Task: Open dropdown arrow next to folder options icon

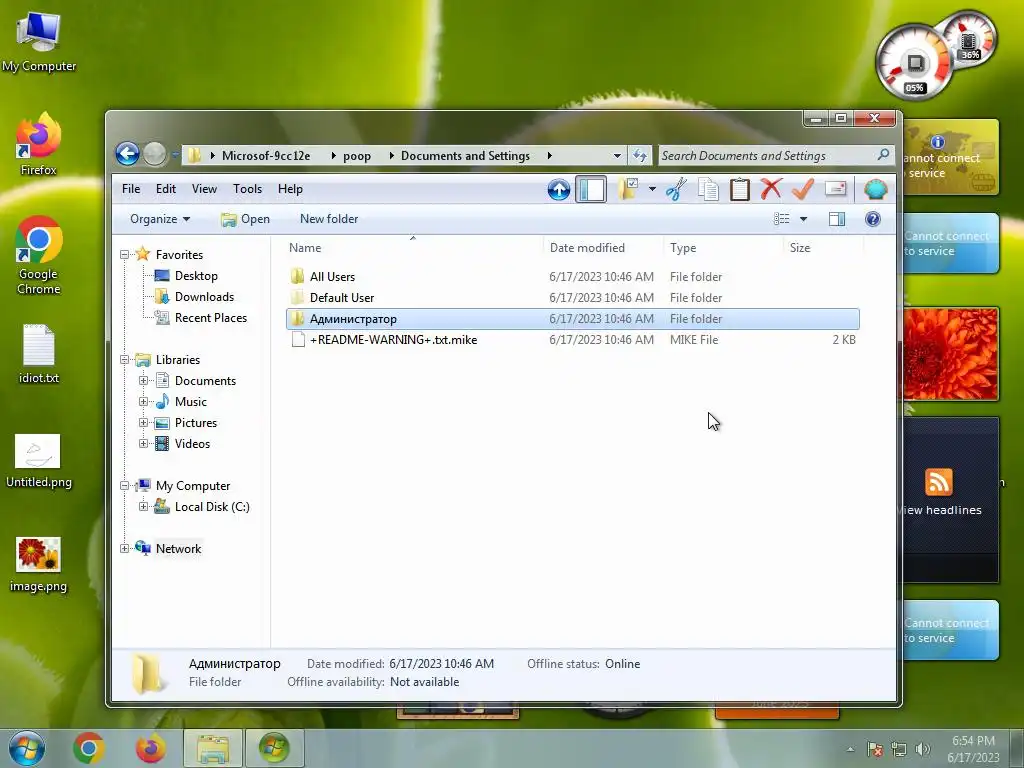Action: 652,189
